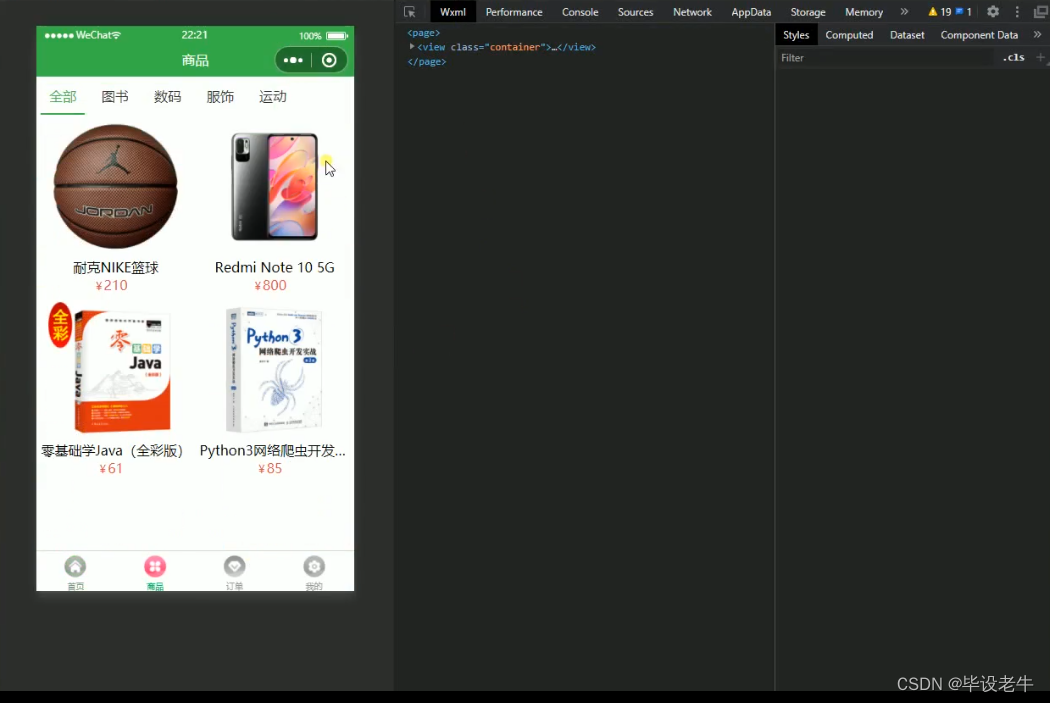Screen dimensions: 1050x703
Task: Click product title 耐克NIKE篮球
Action: click(x=115, y=268)
